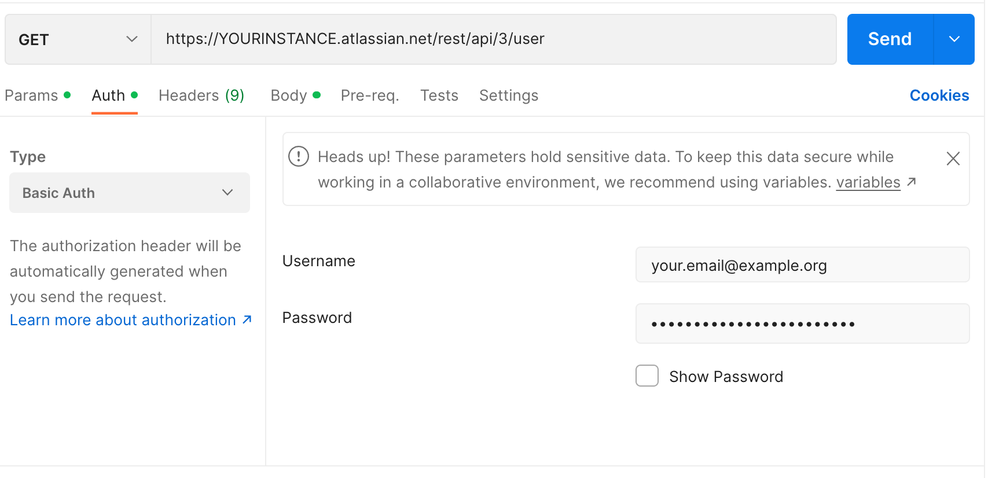The image size is (999, 478).
Task: Click the external arrow icon beside variables
Action: click(x=912, y=182)
